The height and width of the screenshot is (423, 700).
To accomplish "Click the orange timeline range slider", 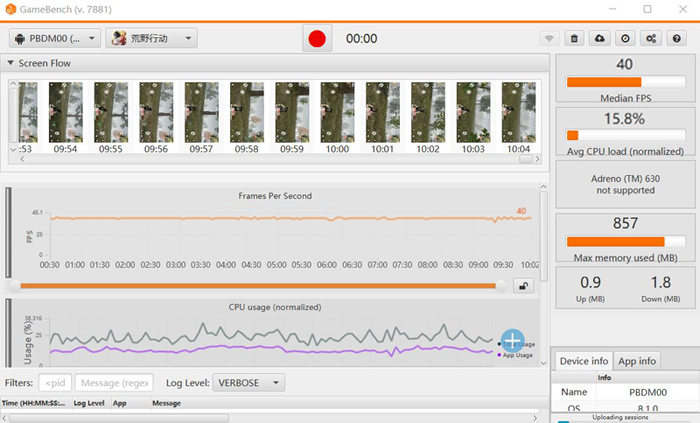I will coord(260,286).
